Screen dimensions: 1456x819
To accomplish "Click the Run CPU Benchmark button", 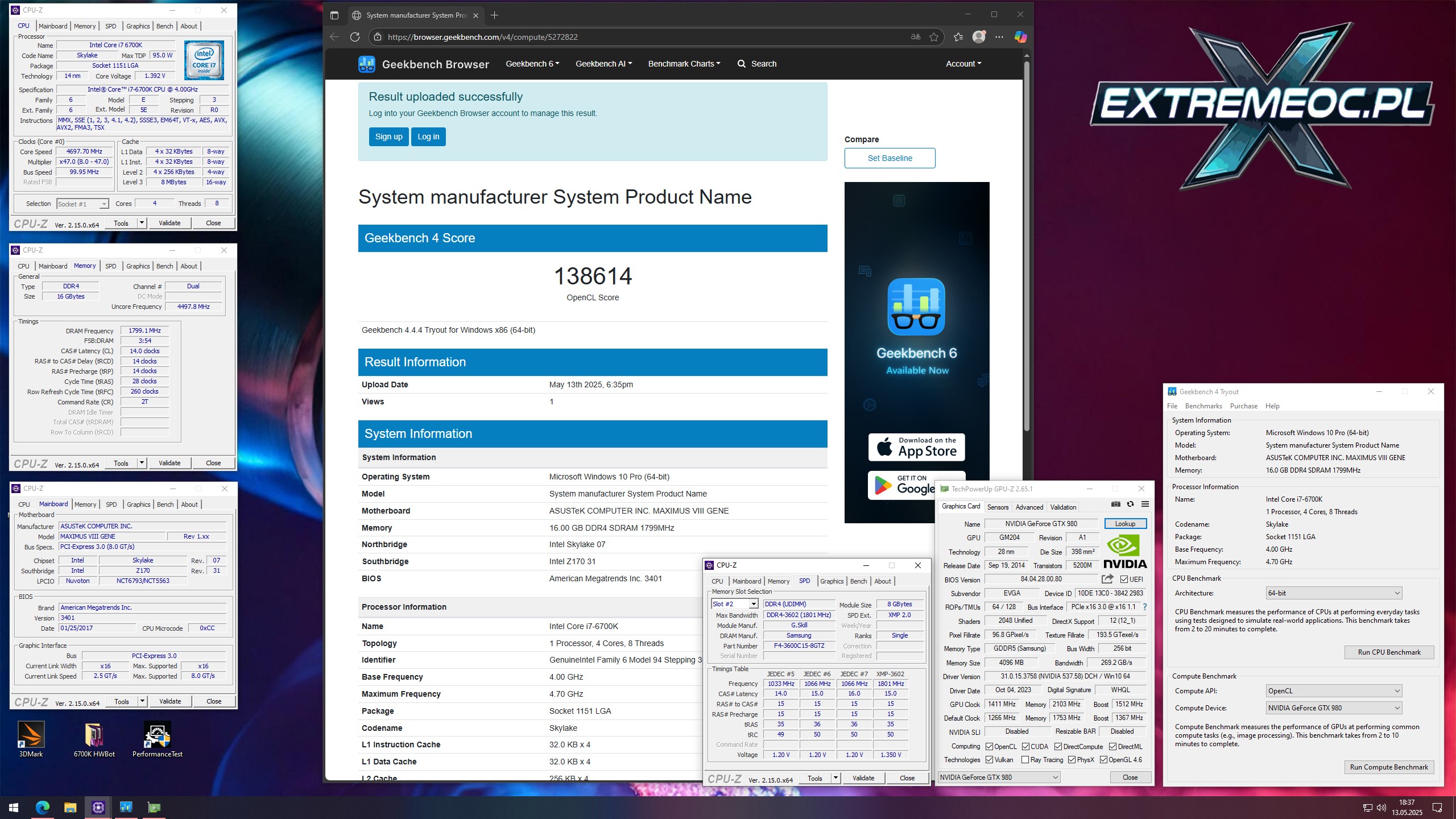I will (x=1389, y=652).
